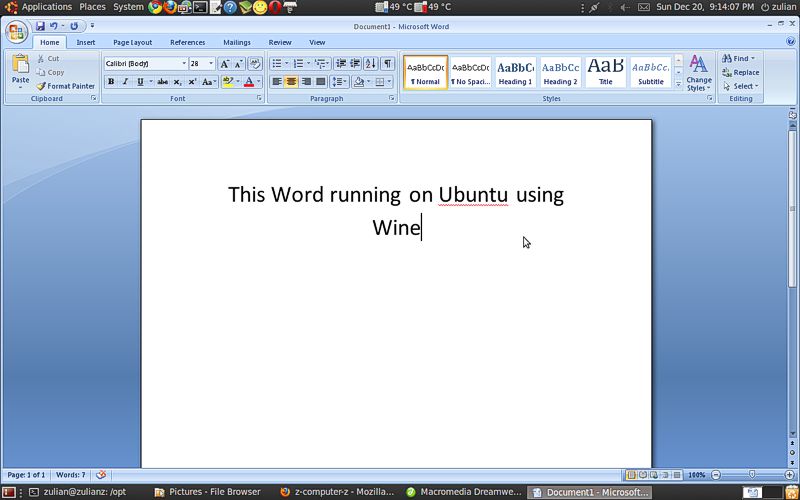Toggle center alignment
The height and width of the screenshot is (500, 800).
[x=291, y=82]
